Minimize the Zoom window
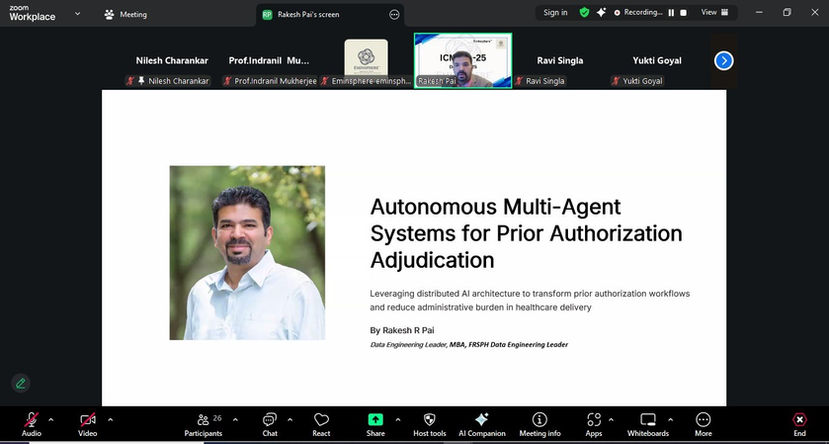Screen dimensions: 829x444 (759, 13)
